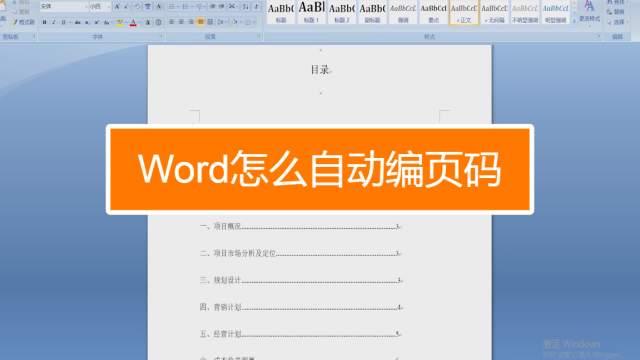The image size is (640, 360).
Task: Open the Change Case dropdown
Action: coord(107,22)
